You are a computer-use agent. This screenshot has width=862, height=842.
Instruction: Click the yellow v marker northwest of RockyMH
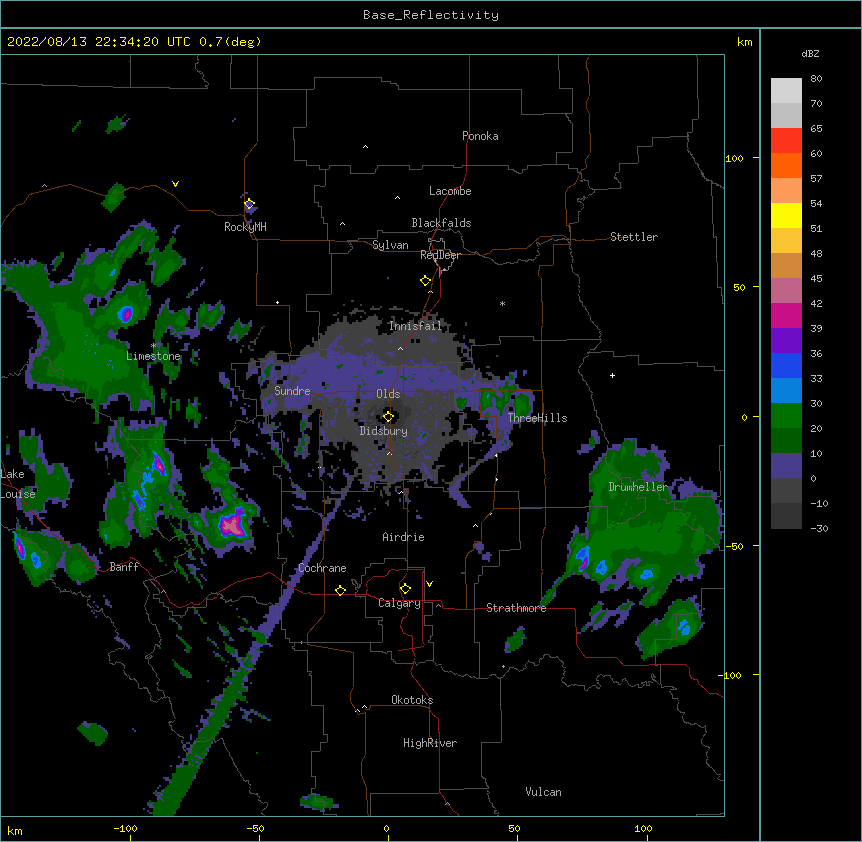coord(175,184)
